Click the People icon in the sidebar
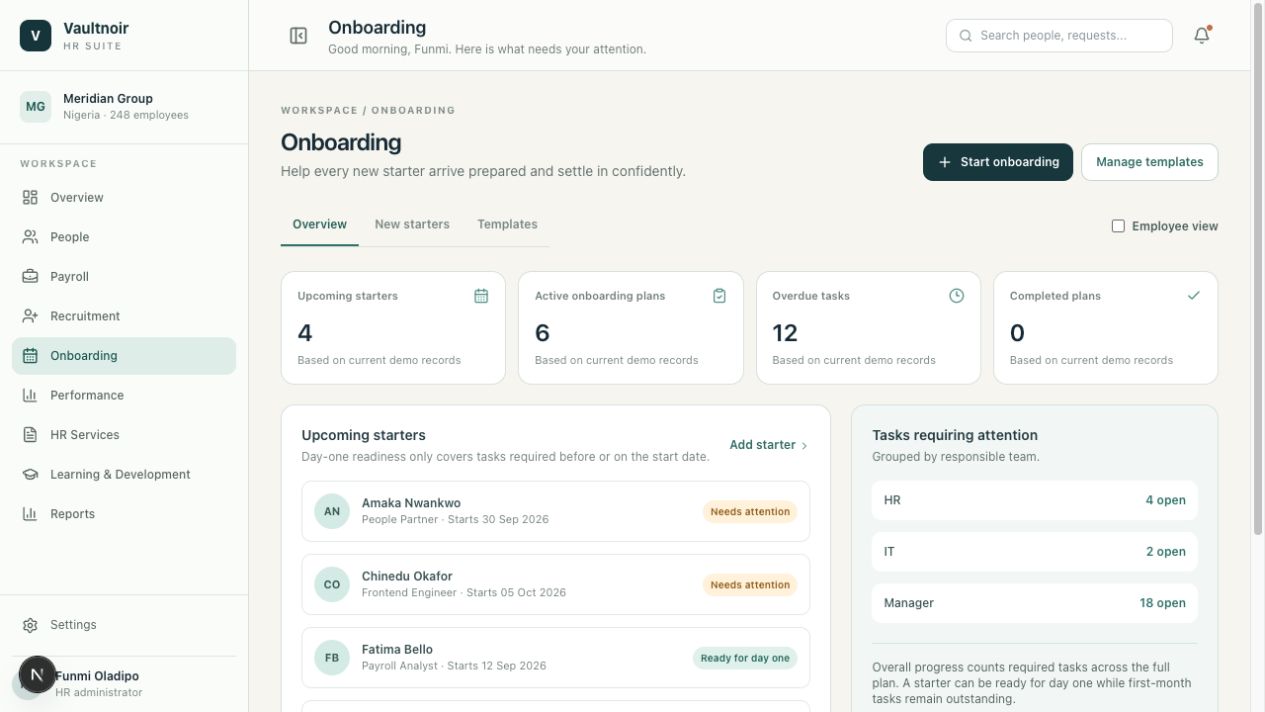The height and width of the screenshot is (712, 1265). click(x=30, y=237)
